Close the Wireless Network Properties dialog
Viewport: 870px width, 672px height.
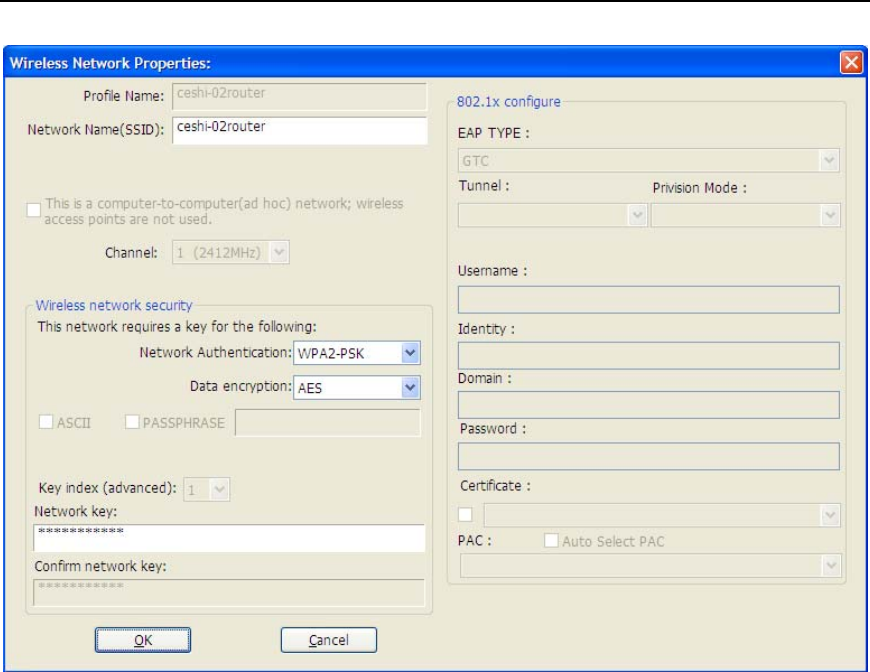pyautogui.click(x=851, y=63)
